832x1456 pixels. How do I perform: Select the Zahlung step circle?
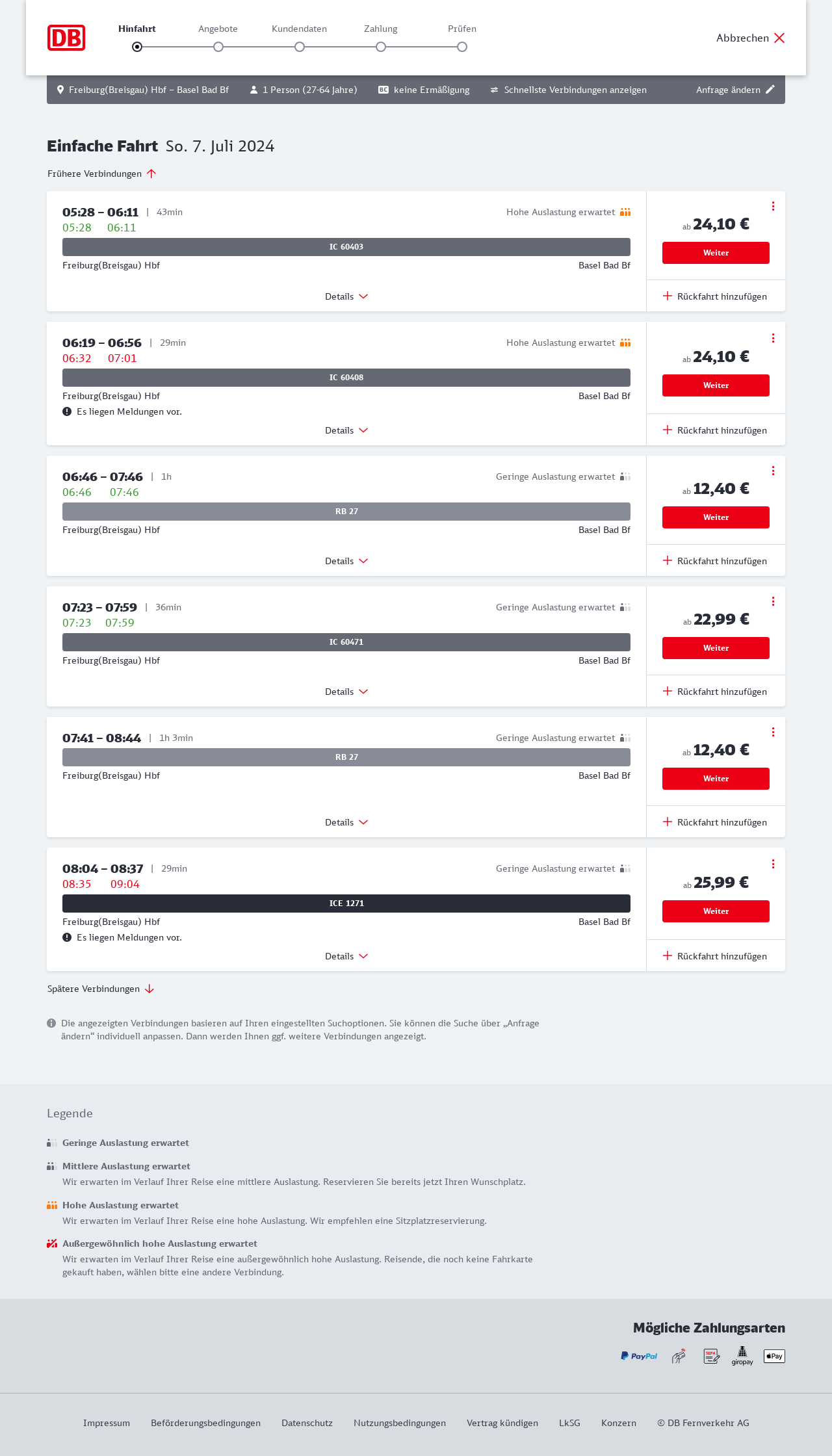pos(381,47)
